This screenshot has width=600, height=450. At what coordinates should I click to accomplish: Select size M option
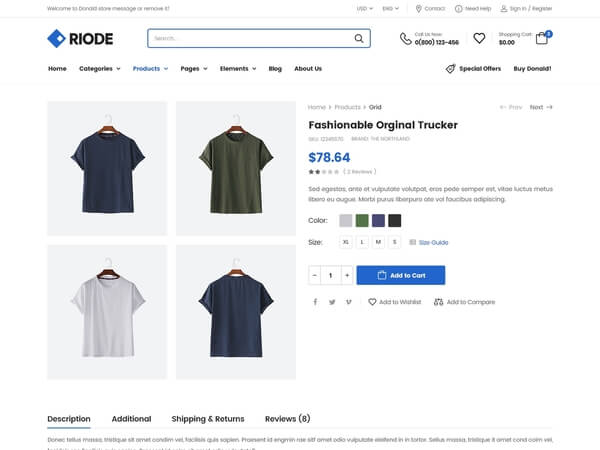(378, 242)
